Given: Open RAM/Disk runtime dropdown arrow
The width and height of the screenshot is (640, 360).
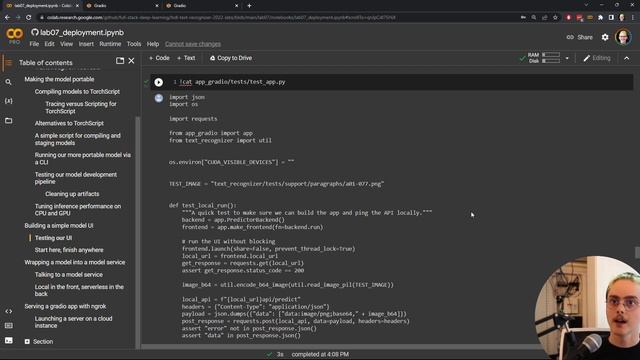Looking at the screenshot, I should point(567,58).
